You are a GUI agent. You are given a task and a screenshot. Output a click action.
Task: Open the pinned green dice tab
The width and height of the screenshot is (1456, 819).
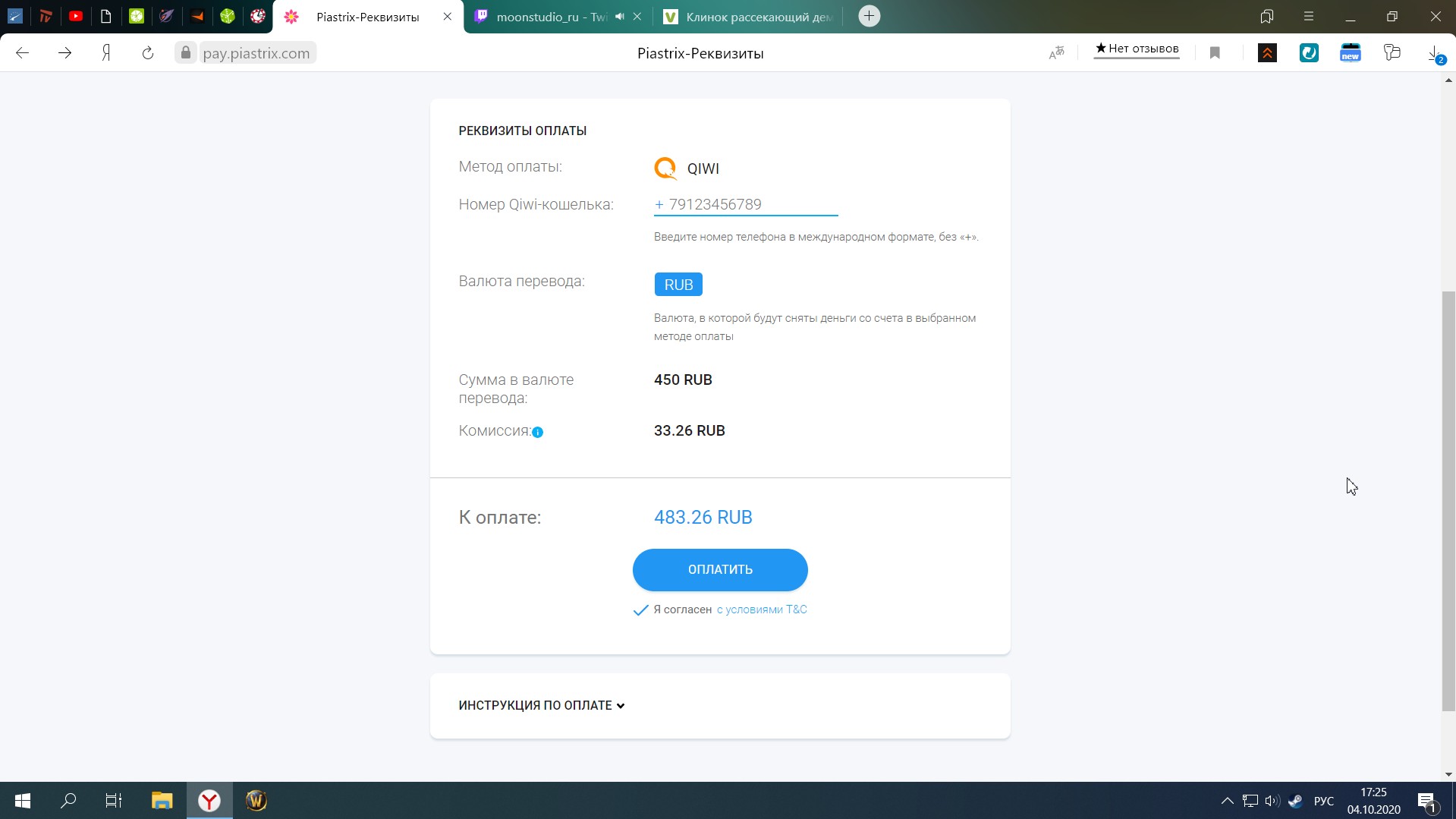click(228, 16)
